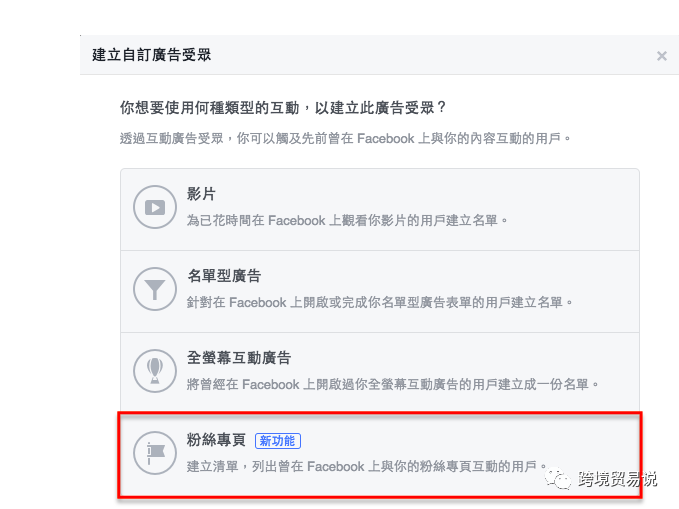Screen dimensions: 679x509
Task: Click the 名單型廣告 description about lead forms
Action: [x=379, y=302]
